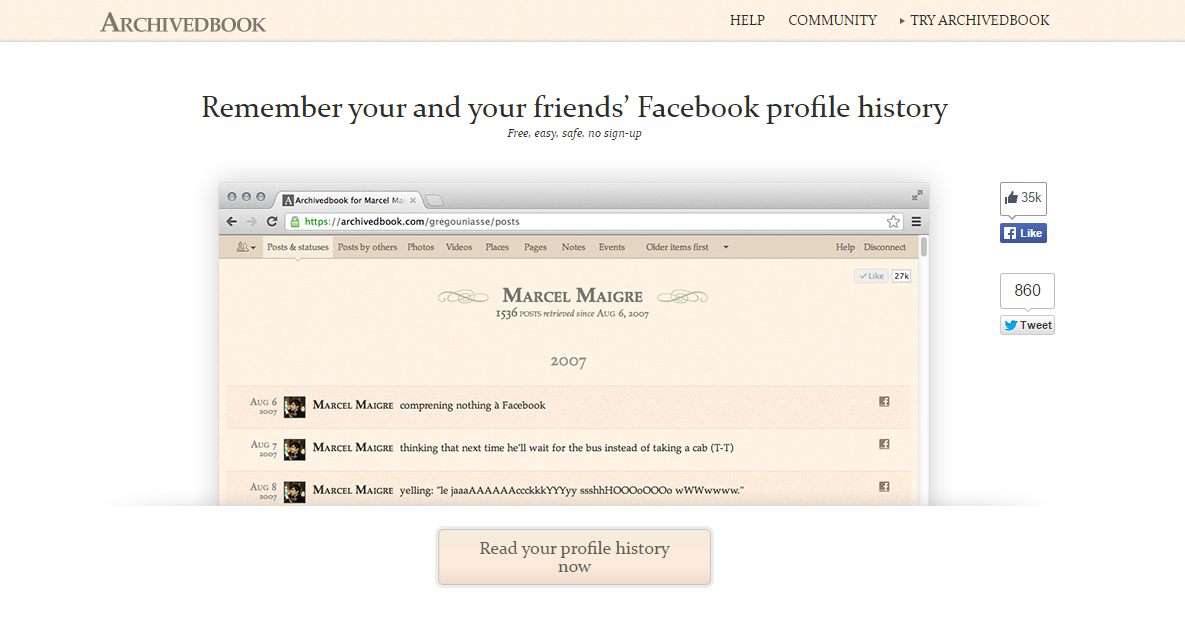
Task: Select the Pages tab
Action: [x=535, y=247]
